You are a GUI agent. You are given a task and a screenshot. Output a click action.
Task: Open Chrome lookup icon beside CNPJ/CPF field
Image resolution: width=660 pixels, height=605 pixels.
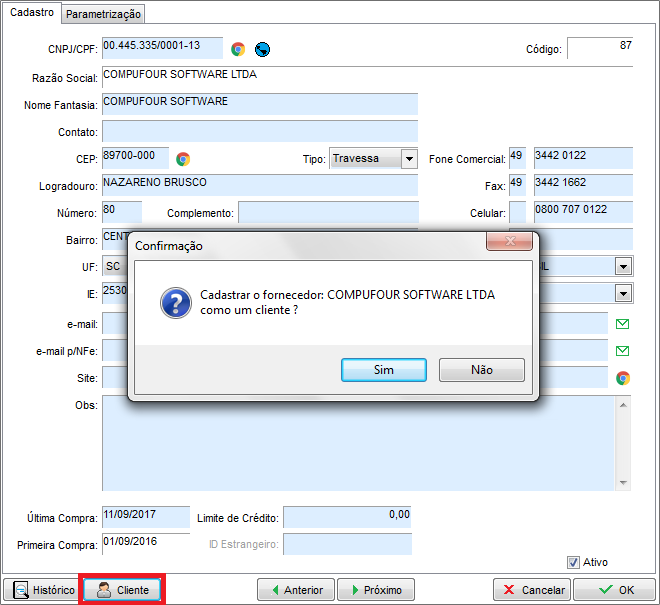coord(238,49)
